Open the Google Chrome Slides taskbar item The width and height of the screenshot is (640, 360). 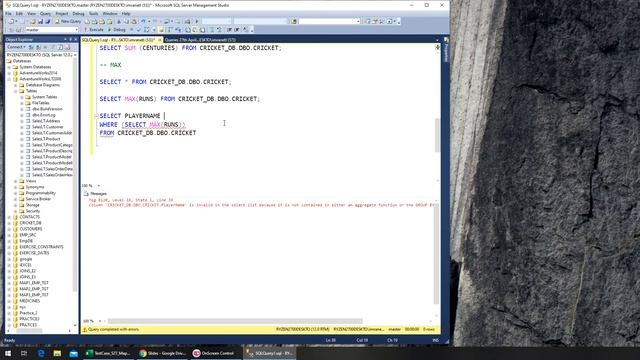[162, 353]
